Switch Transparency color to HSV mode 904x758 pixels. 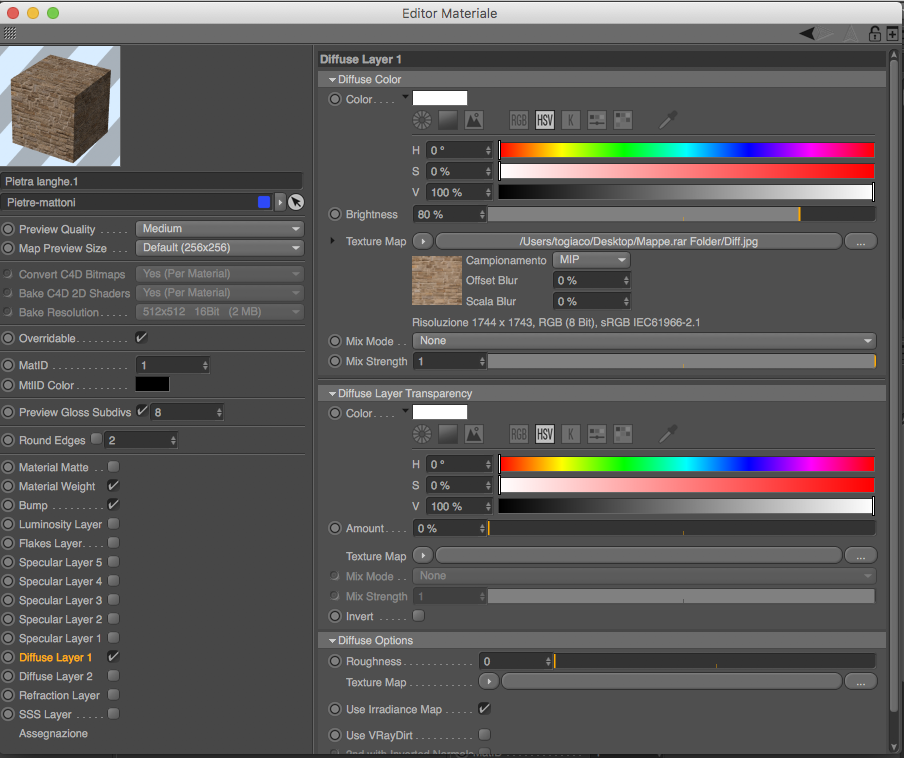pyautogui.click(x=545, y=434)
